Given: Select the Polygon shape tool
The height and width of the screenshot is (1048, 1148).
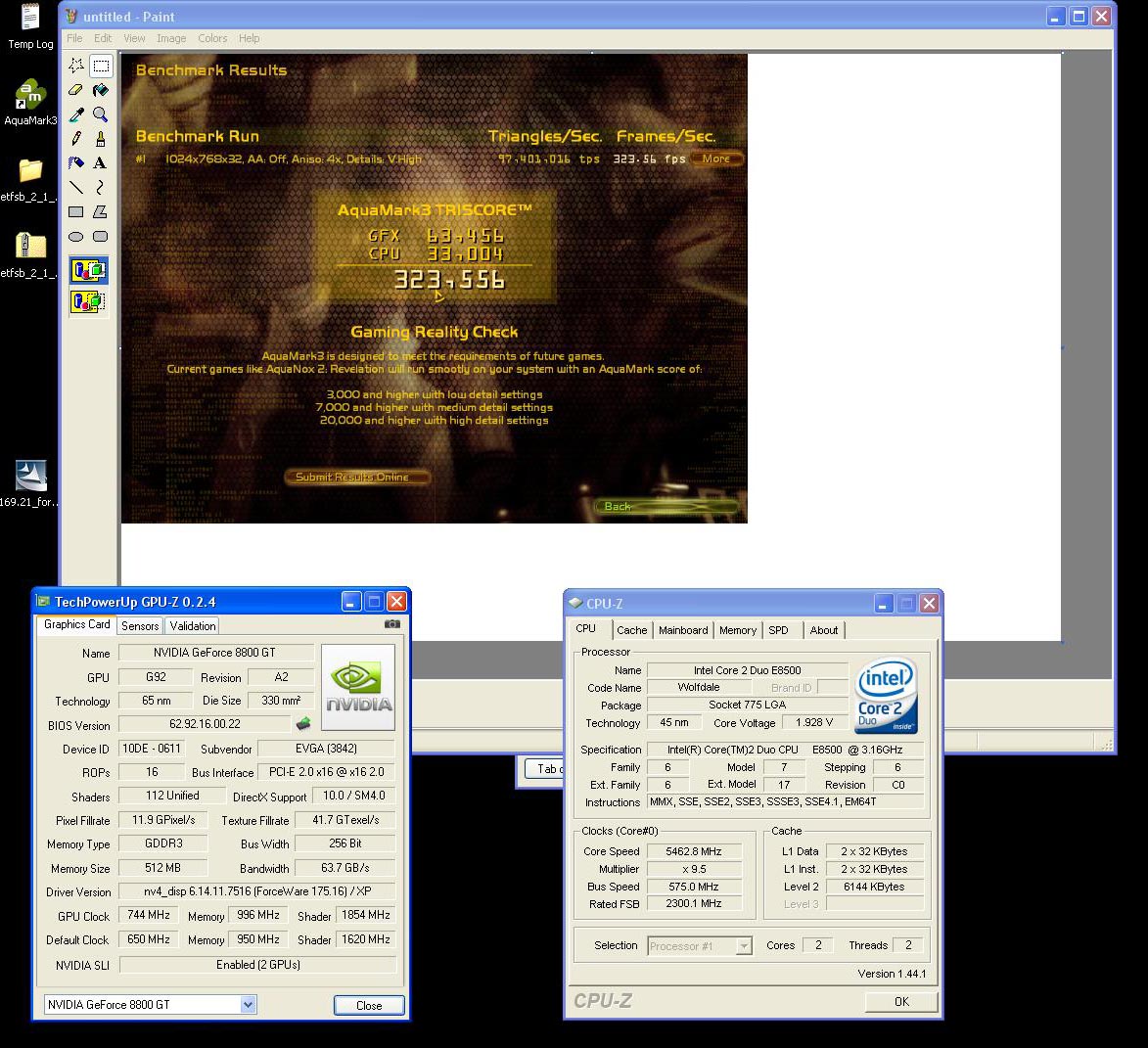Looking at the screenshot, I should (101, 211).
